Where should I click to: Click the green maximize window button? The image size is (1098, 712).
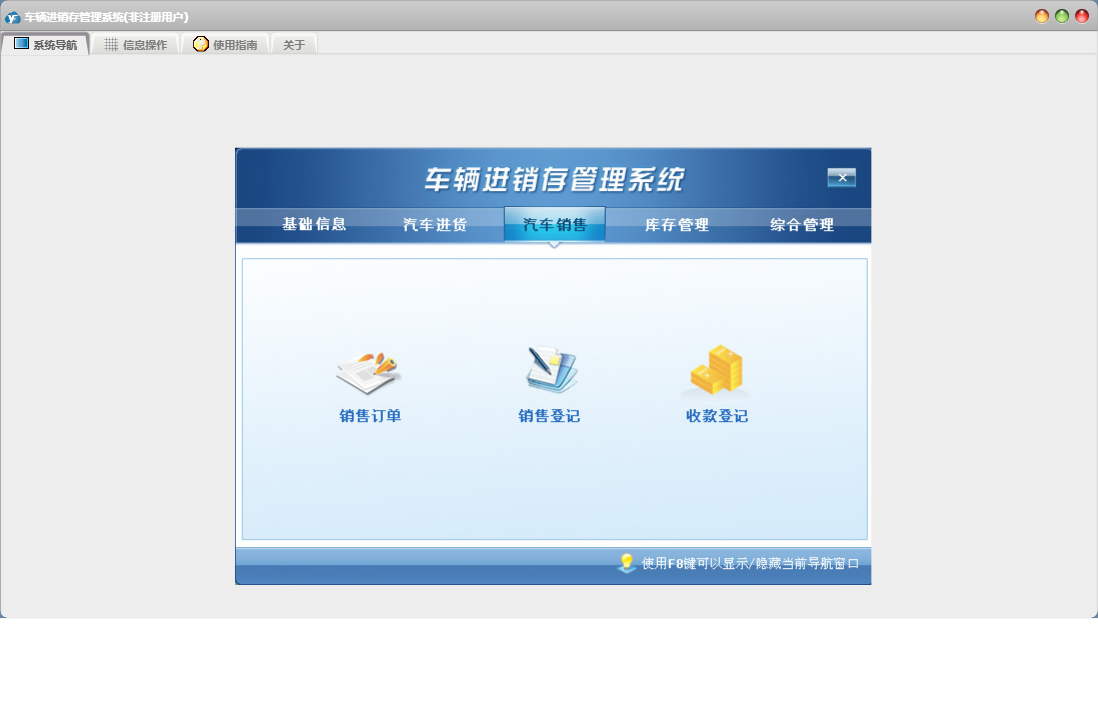click(1062, 16)
